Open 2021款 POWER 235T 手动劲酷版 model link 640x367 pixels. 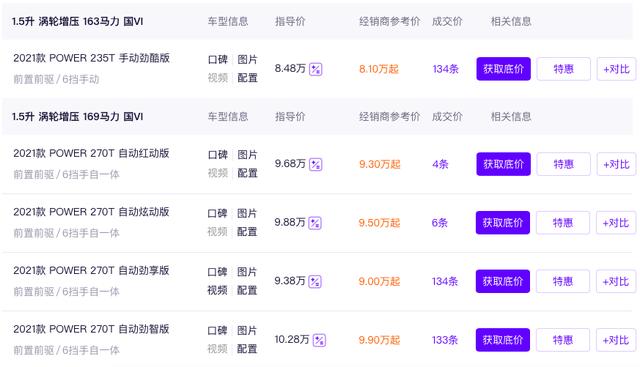pyautogui.click(x=91, y=58)
